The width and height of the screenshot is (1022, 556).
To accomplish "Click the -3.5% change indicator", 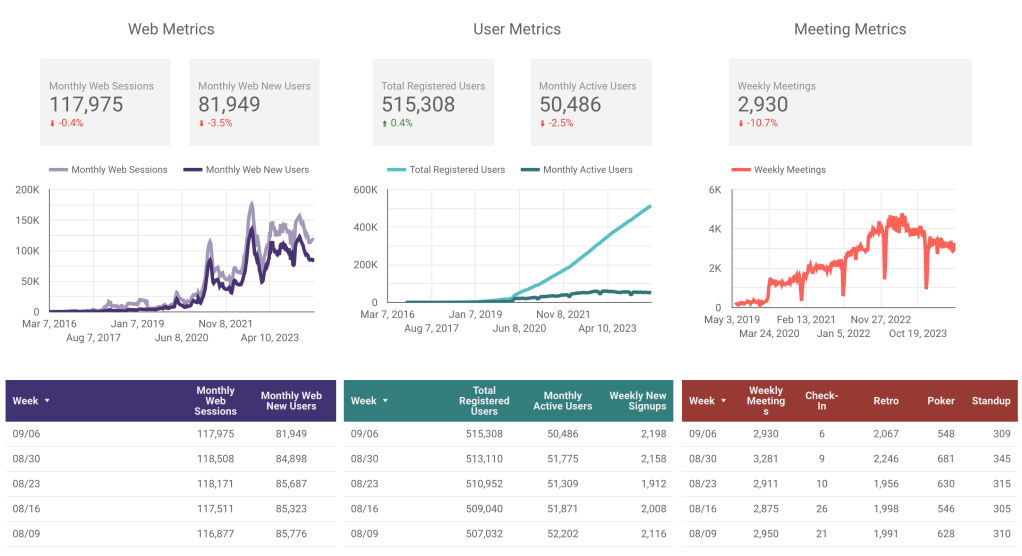I will pyautogui.click(x=216, y=123).
